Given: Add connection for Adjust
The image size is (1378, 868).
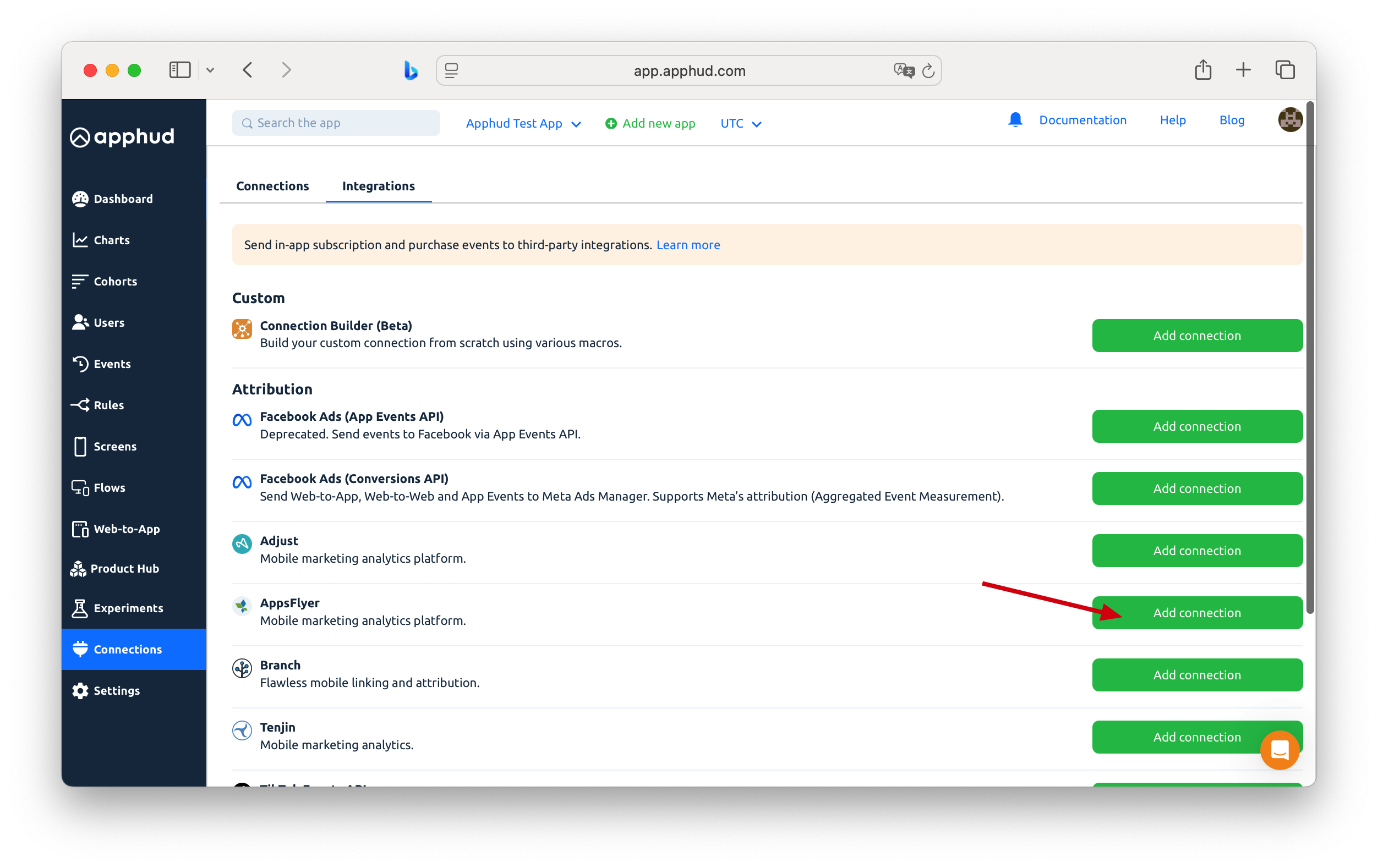Looking at the screenshot, I should [x=1197, y=551].
